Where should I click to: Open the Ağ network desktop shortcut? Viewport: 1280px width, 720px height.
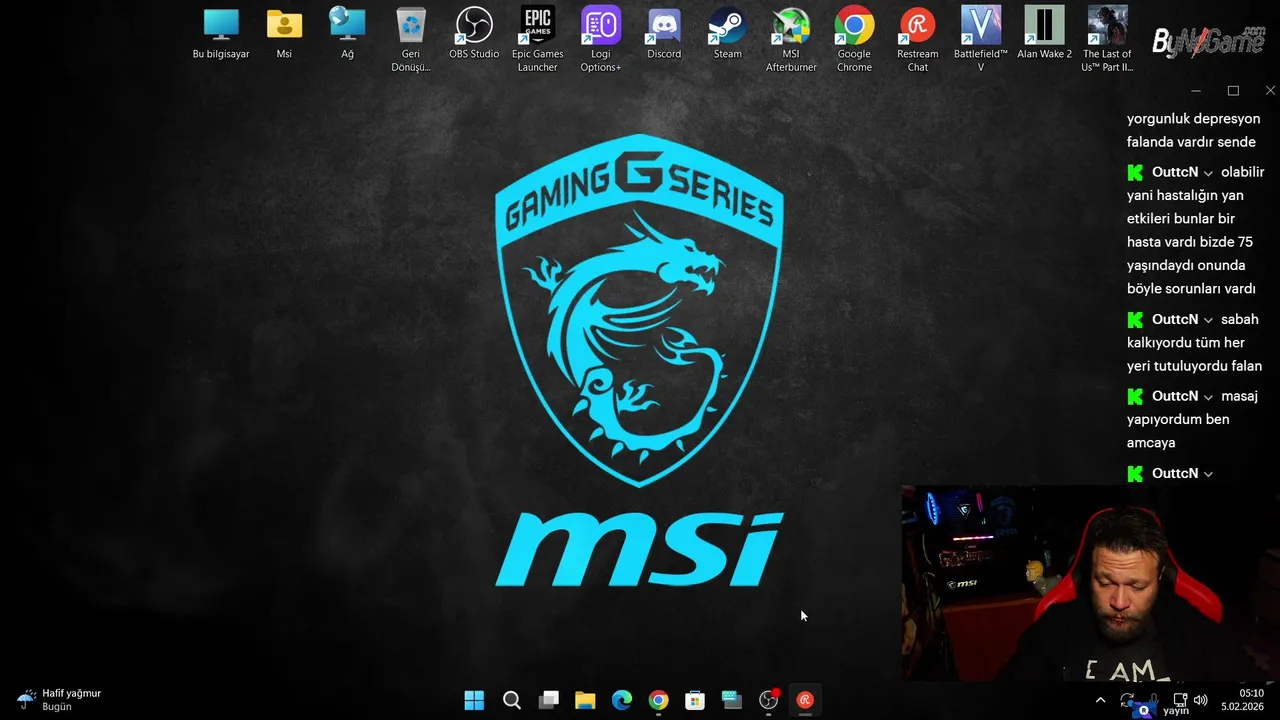click(347, 33)
